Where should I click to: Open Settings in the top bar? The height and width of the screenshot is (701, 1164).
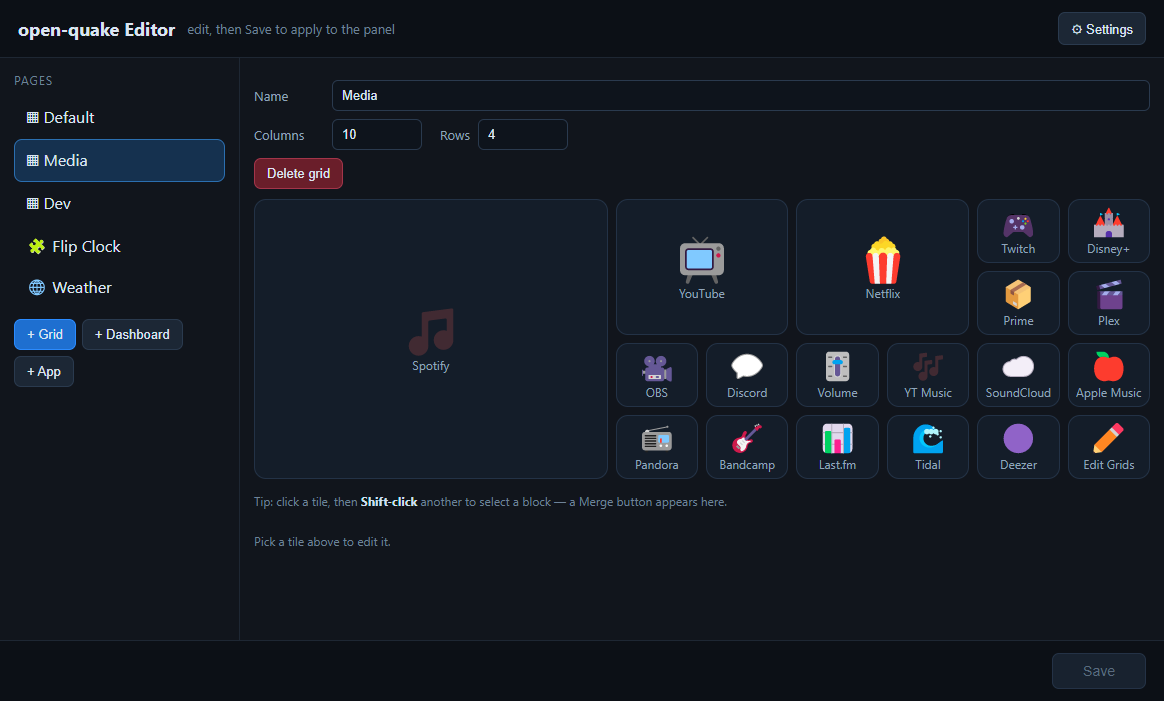point(1102,29)
